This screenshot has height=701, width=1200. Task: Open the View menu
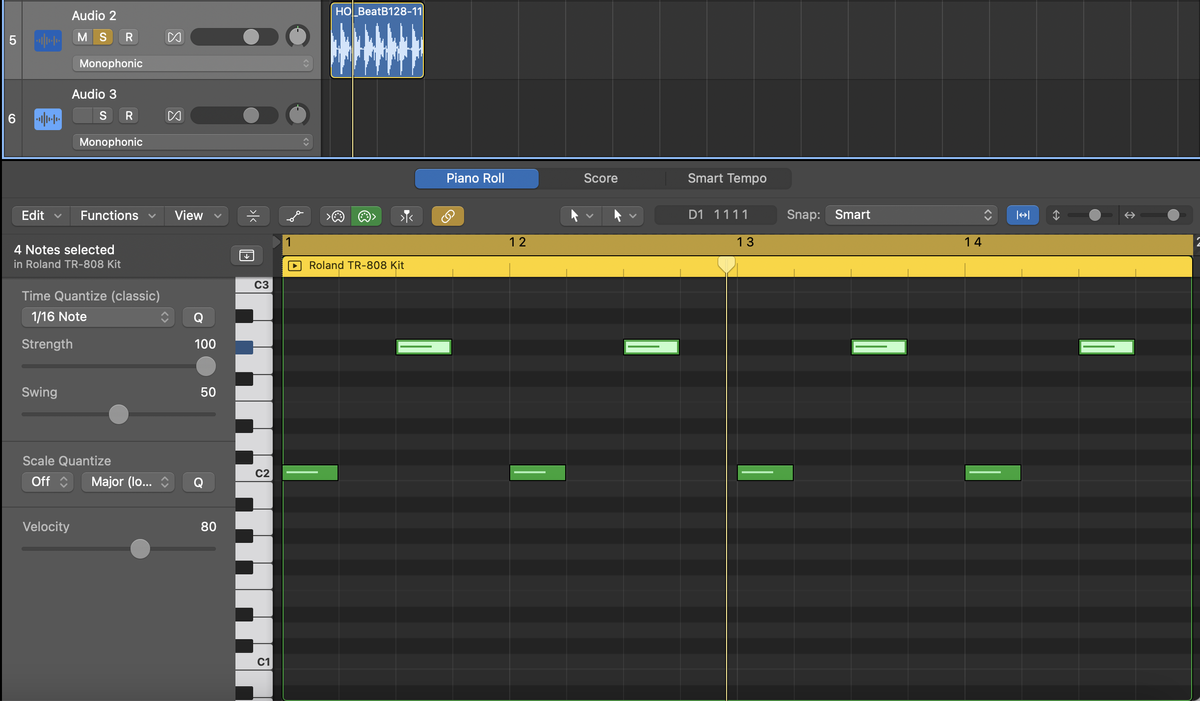tap(197, 215)
